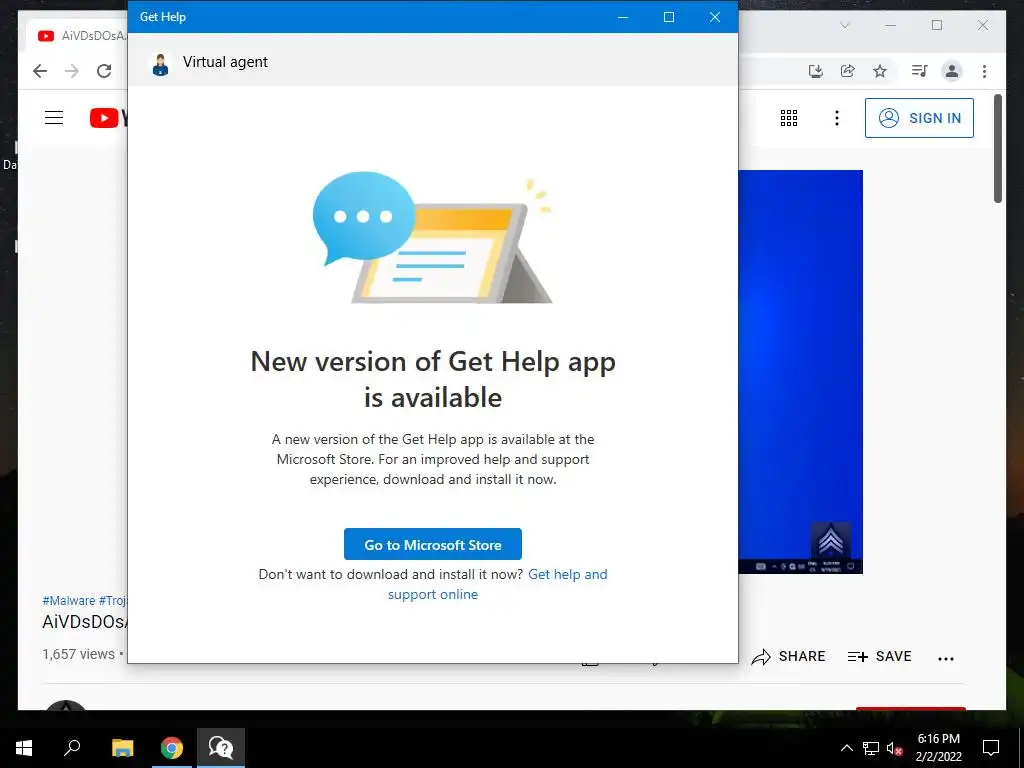Open more actions ellipsis under video
1024x768 pixels.
pos(946,658)
